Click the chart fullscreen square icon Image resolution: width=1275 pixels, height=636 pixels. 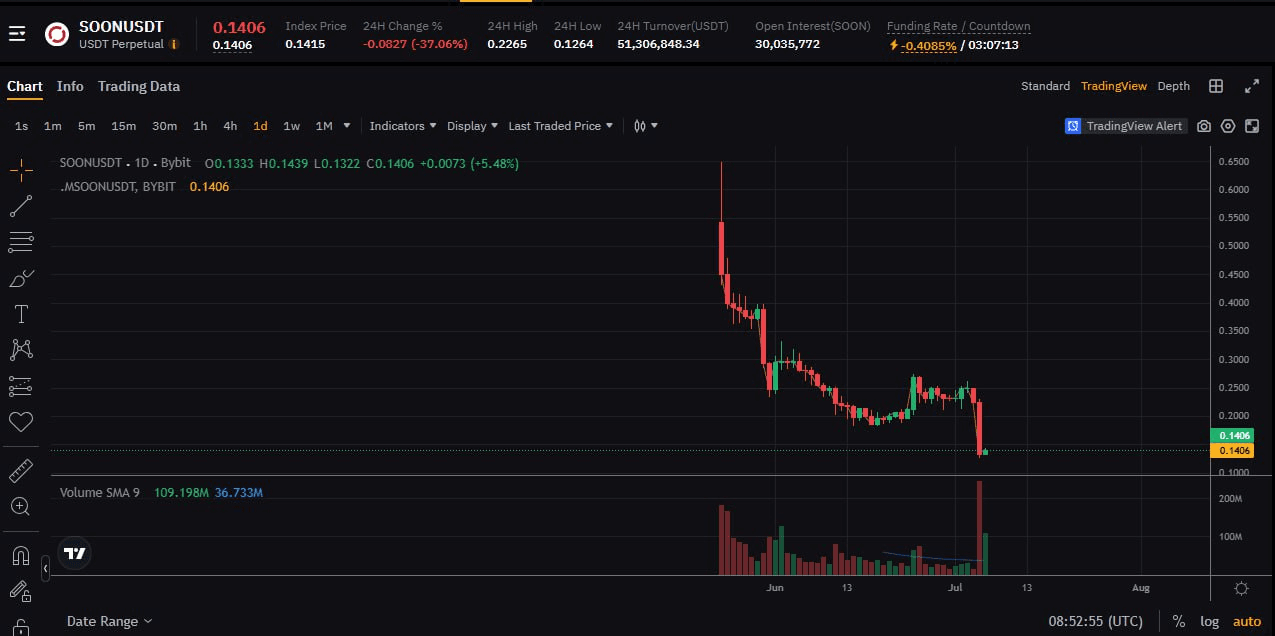pos(1252,126)
